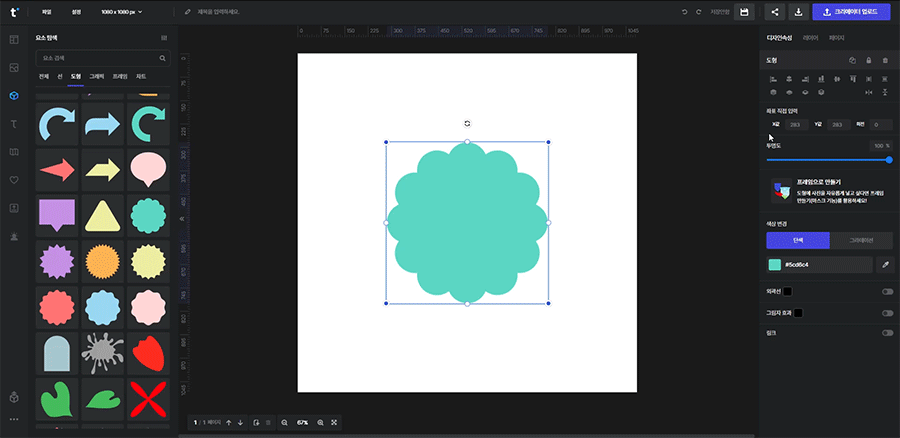The height and width of the screenshot is (438, 900).
Task: Collapse the elements panel with side arrow
Action: (182, 217)
